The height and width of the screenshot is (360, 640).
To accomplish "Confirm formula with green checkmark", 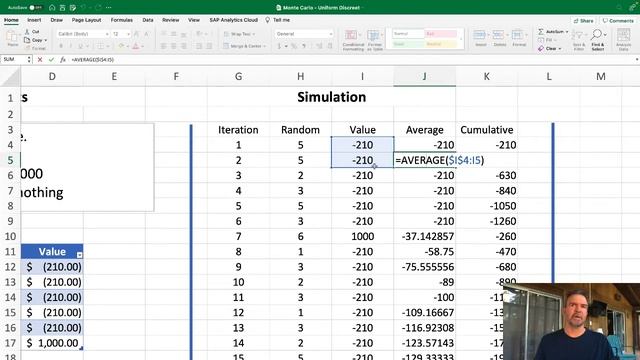I will [x=51, y=60].
